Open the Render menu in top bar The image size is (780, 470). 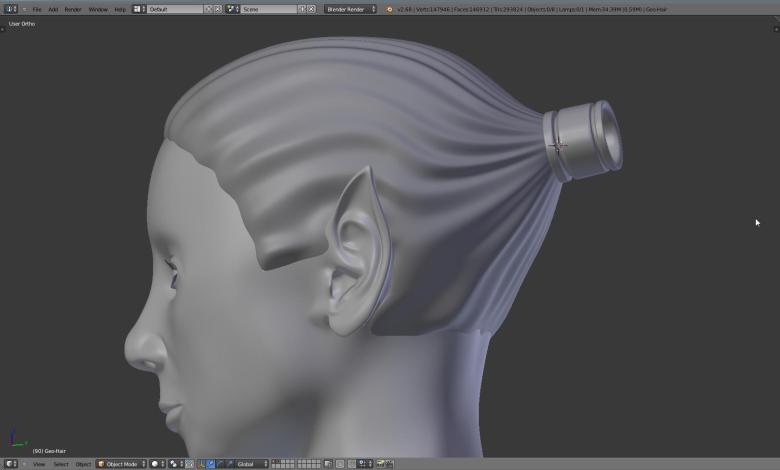73,9
